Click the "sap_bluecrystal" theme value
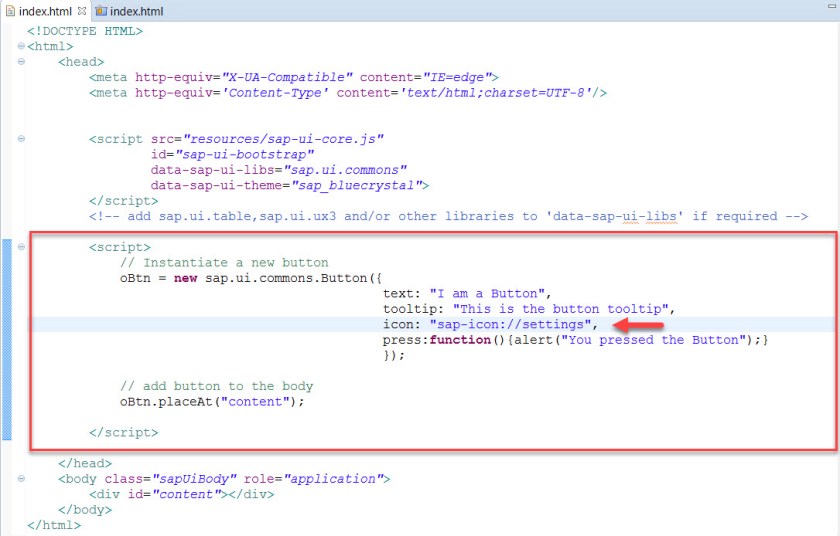The image size is (840, 536). tap(356, 185)
